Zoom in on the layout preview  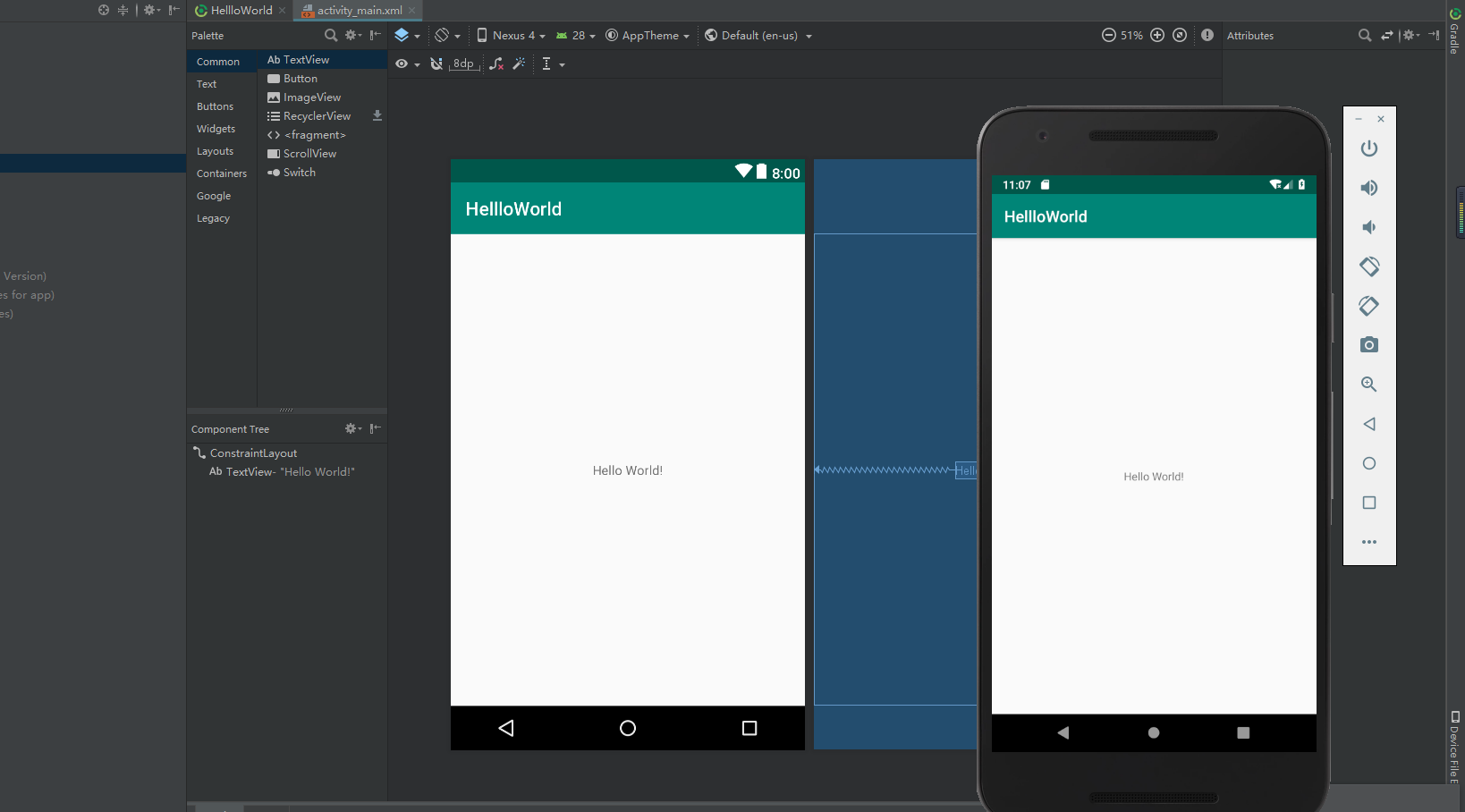point(1157,35)
